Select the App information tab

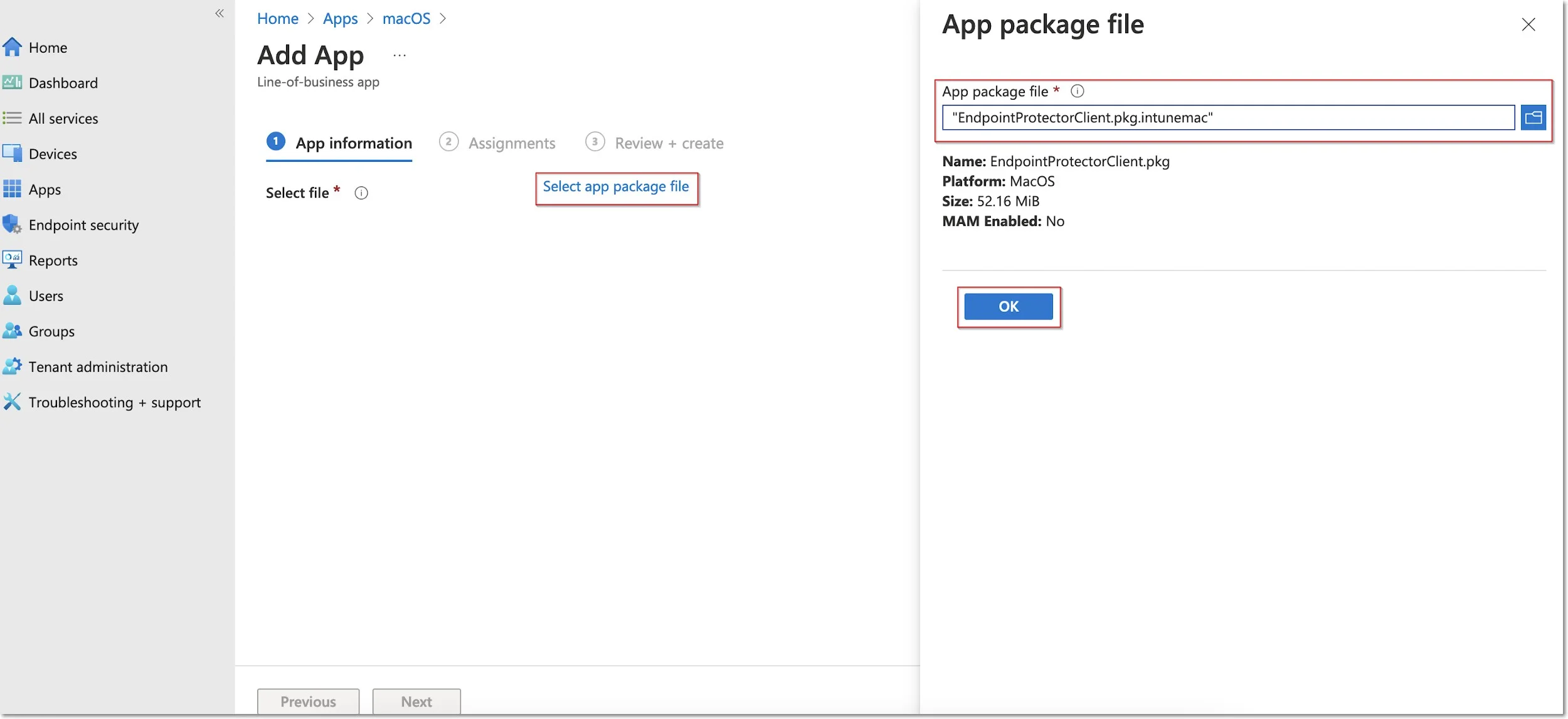pos(339,143)
